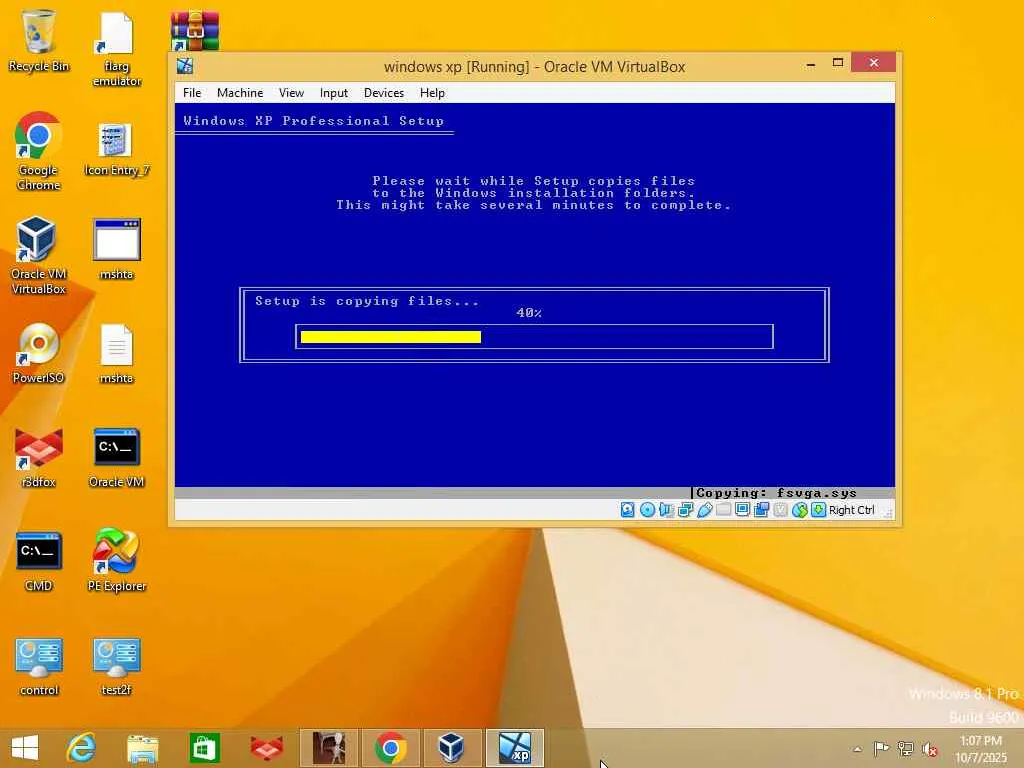
Task: Click the 'Copying: fsvga.sys' status text
Action: pyautogui.click(x=776, y=493)
